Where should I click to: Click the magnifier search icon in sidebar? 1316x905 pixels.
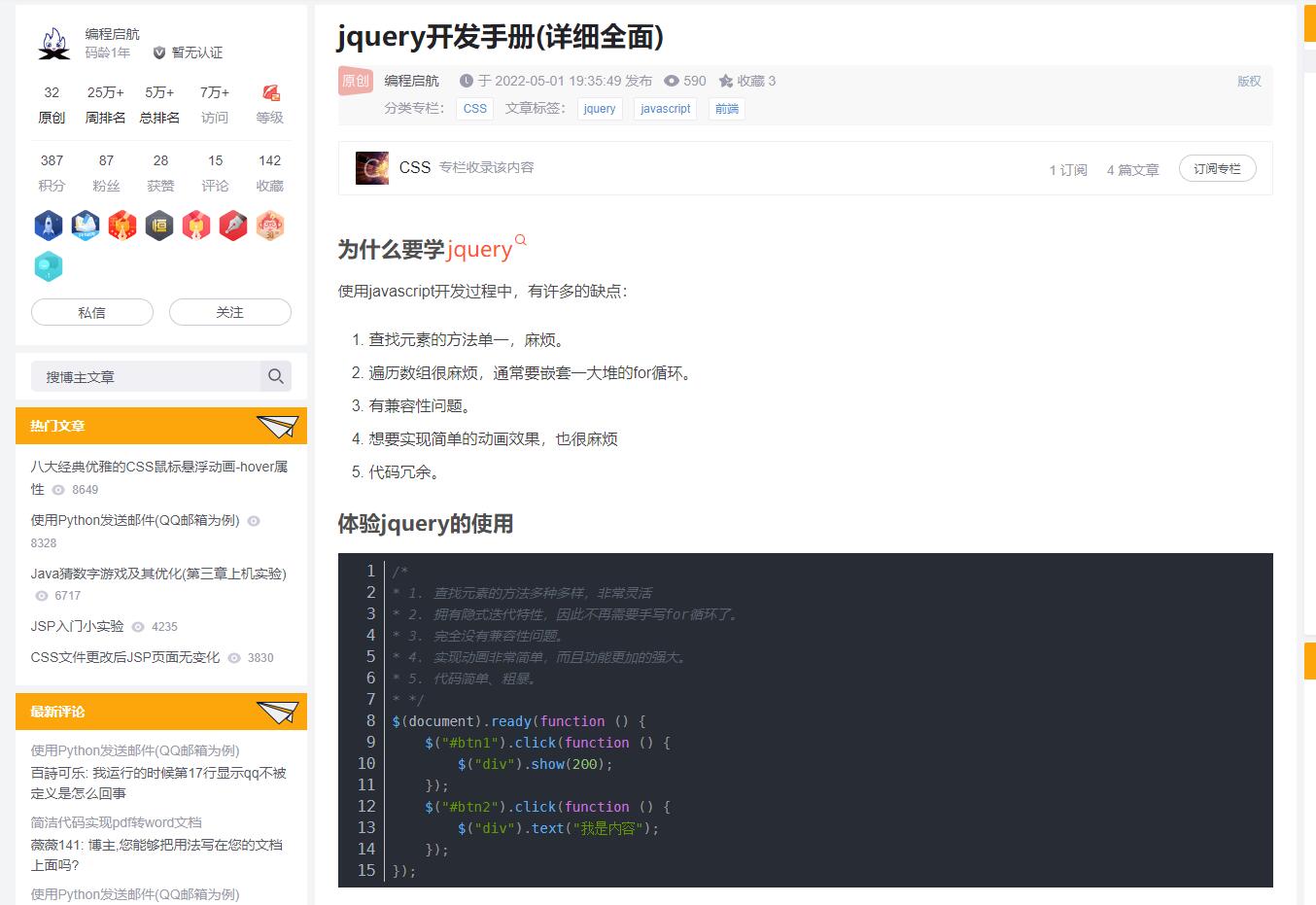[x=276, y=376]
